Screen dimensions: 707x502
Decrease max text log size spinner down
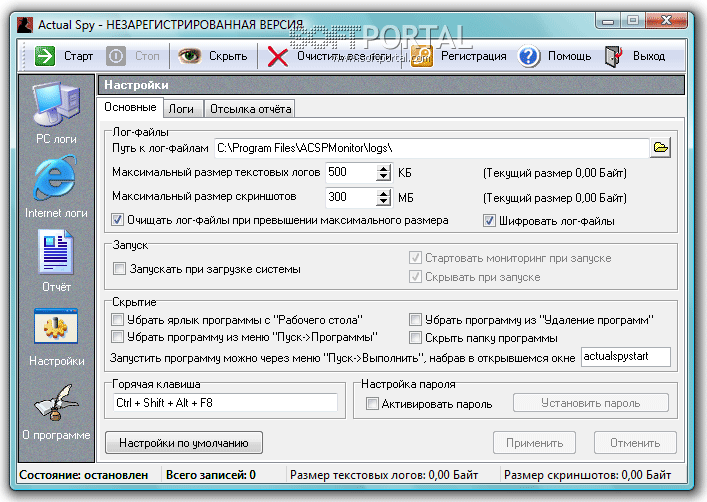(x=383, y=177)
